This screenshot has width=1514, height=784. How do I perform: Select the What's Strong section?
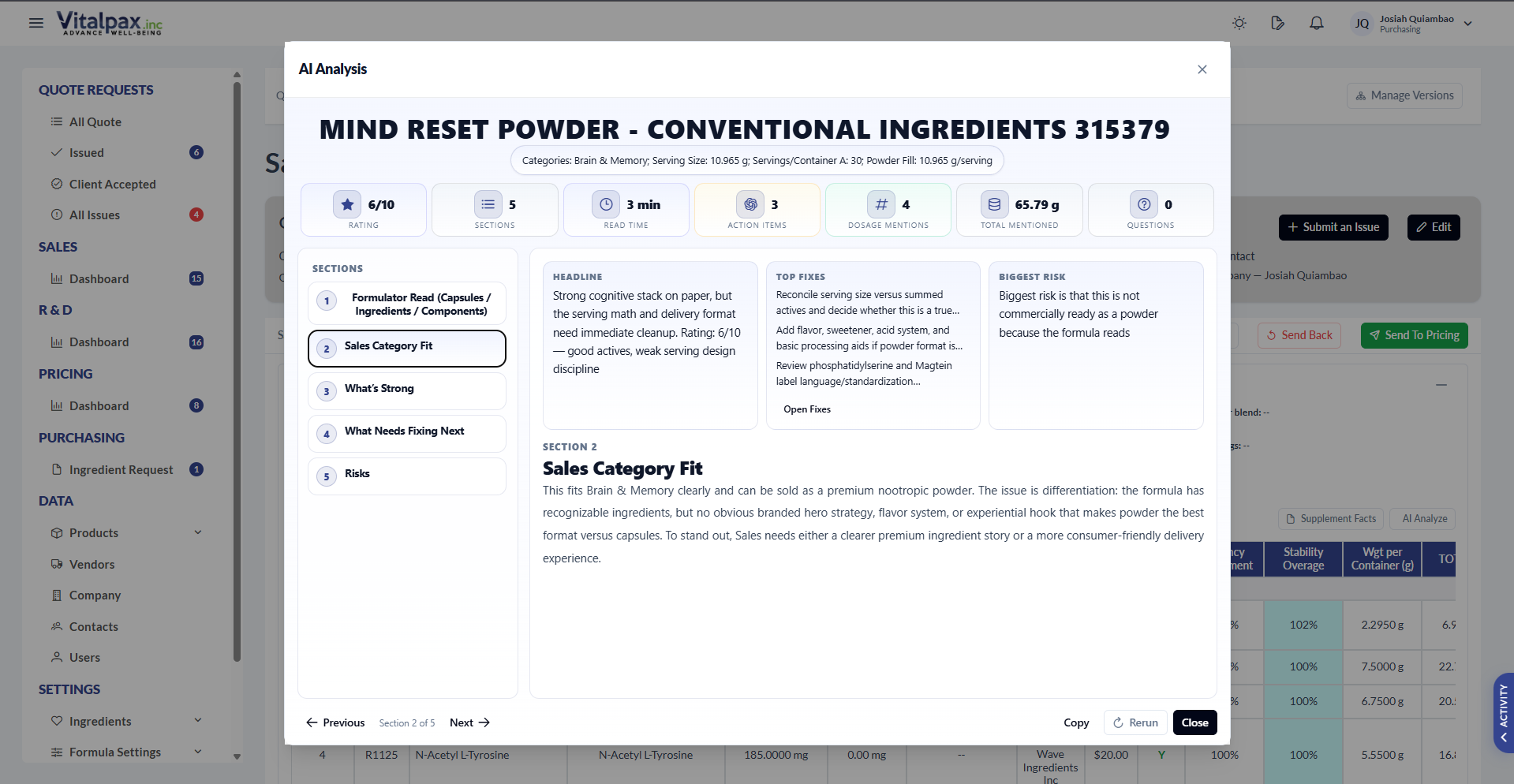[406, 390]
